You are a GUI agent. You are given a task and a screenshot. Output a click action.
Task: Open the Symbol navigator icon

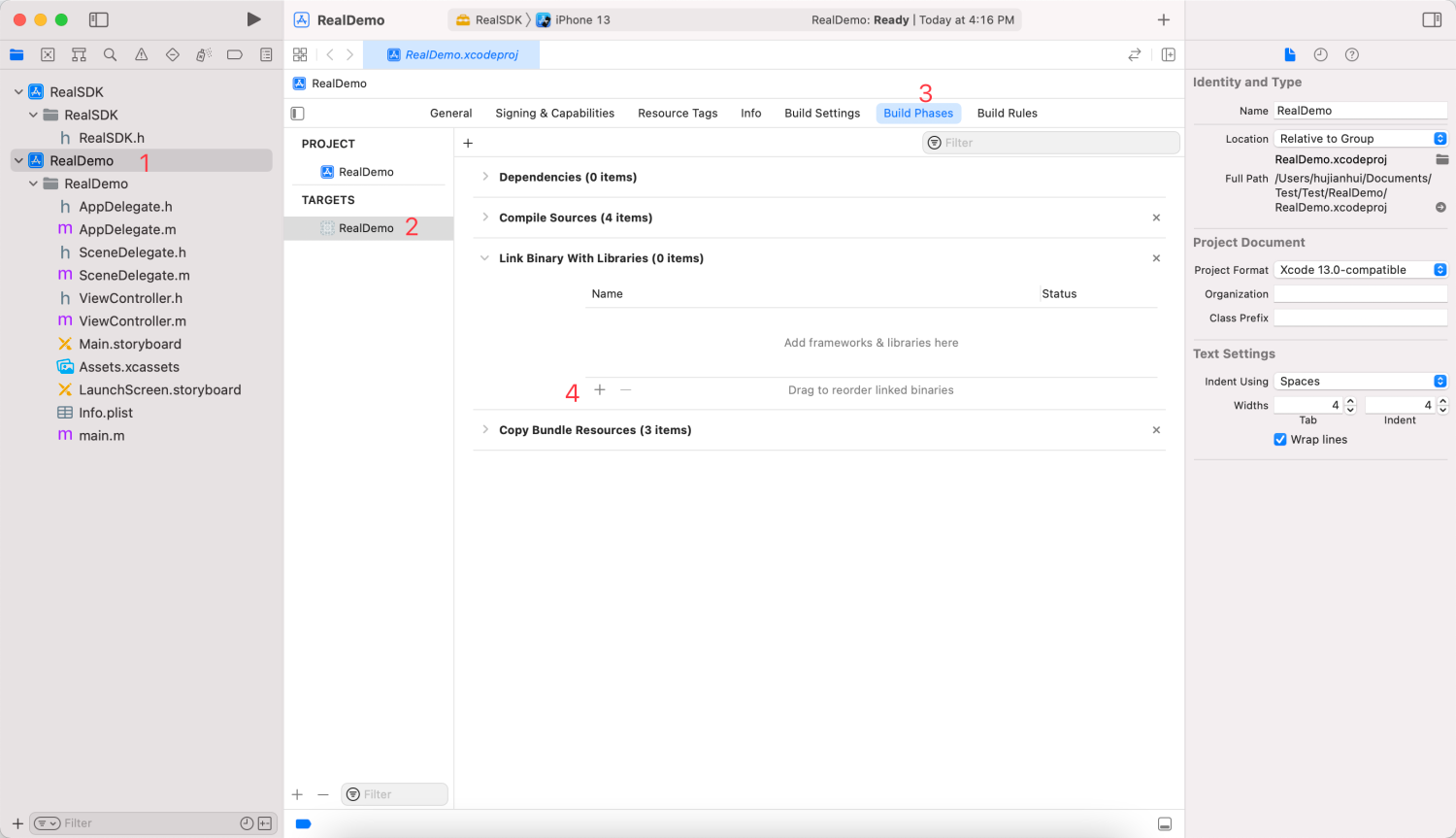click(79, 55)
